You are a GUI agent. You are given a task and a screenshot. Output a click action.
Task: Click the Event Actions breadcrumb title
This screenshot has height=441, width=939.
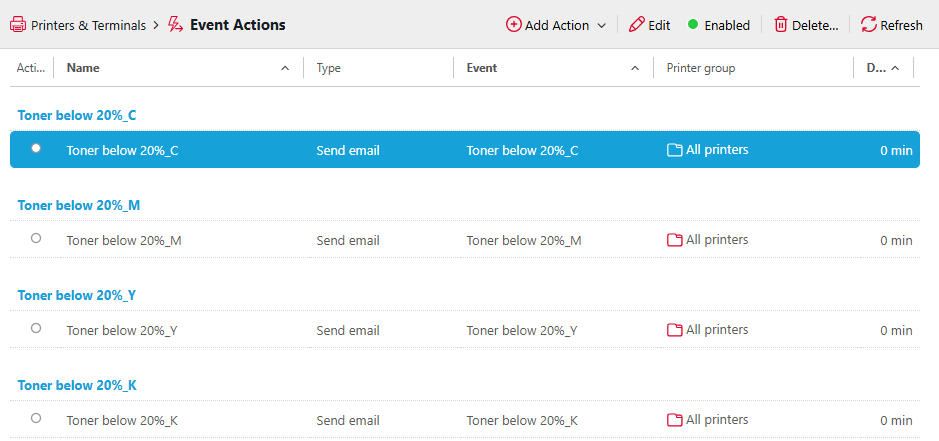tap(238, 25)
